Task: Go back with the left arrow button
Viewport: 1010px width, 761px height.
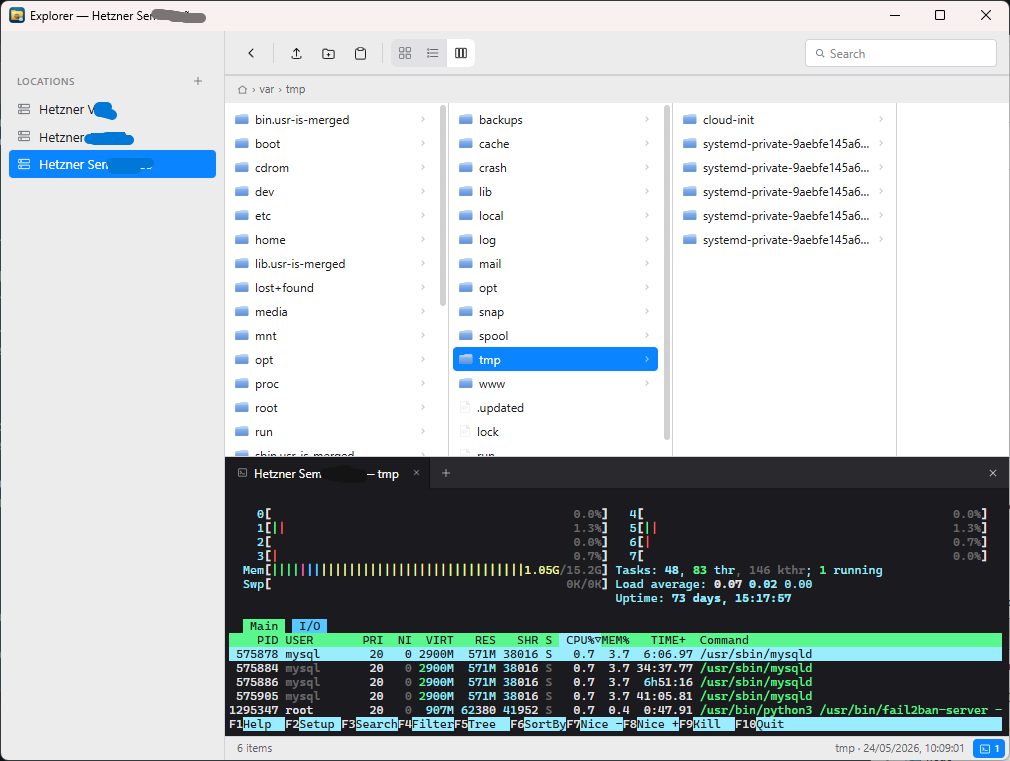Action: coord(251,53)
